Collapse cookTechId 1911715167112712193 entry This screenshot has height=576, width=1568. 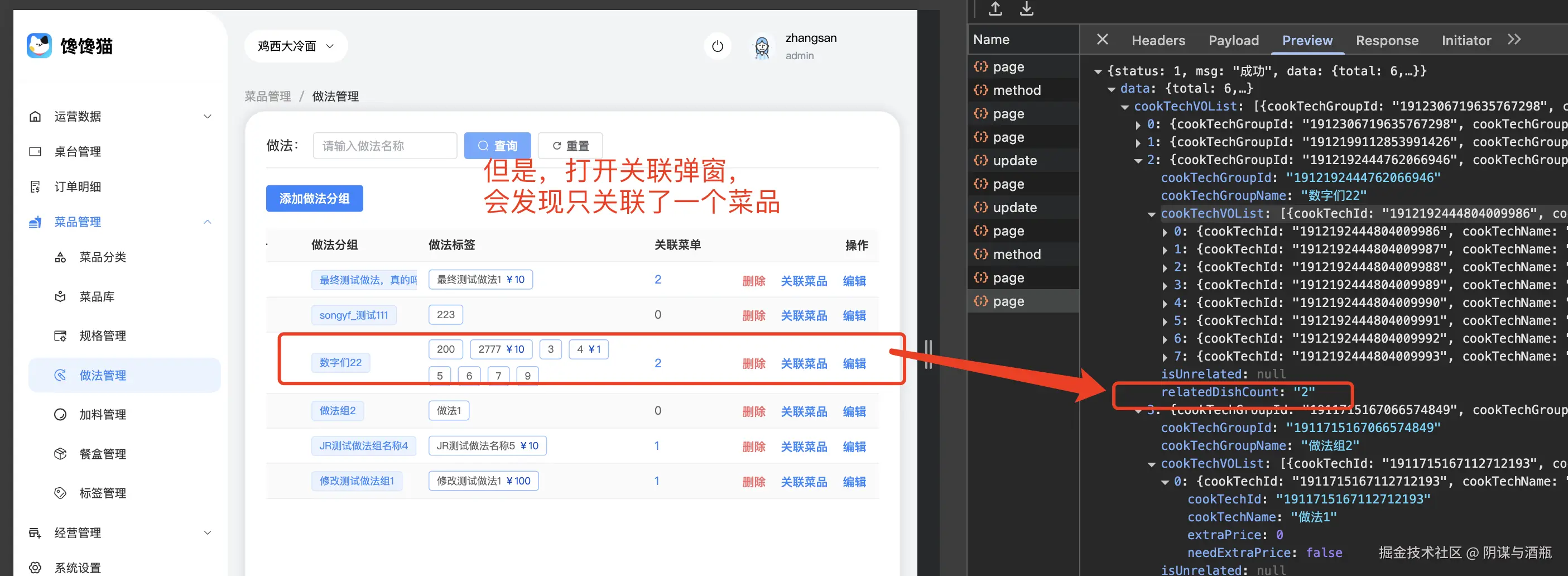coord(1165,482)
